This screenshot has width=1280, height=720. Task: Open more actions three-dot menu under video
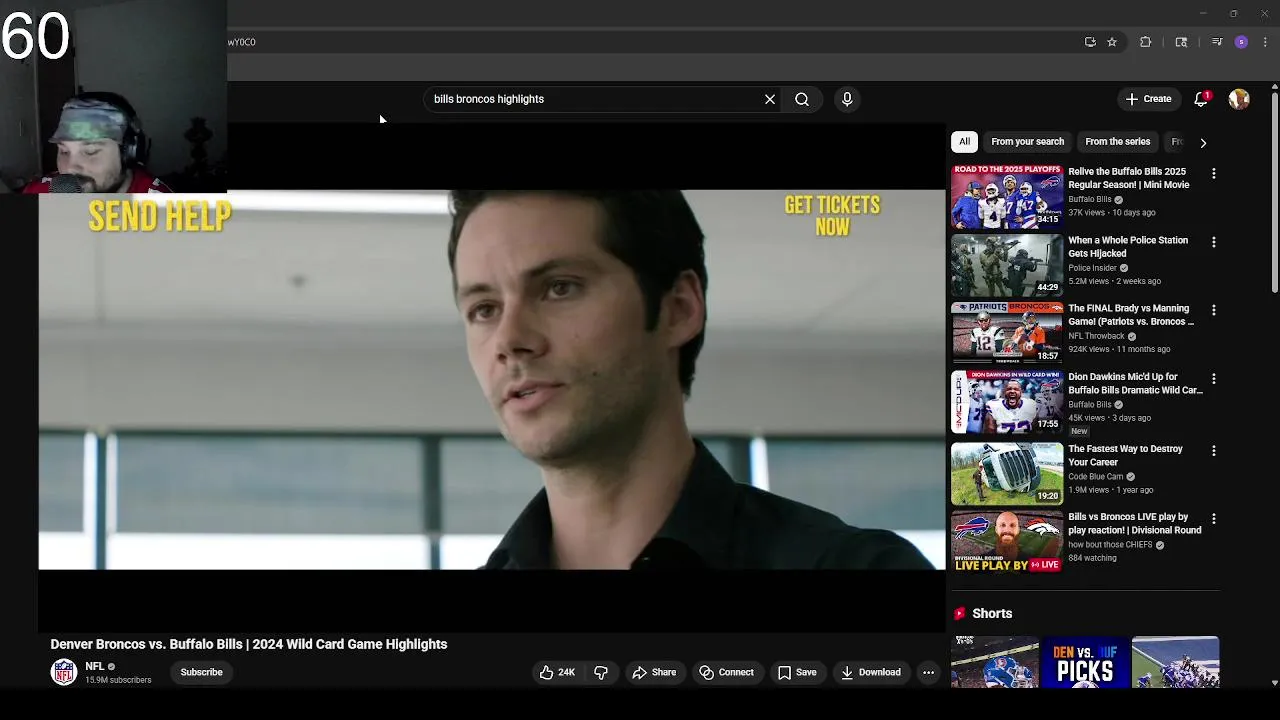(x=928, y=672)
